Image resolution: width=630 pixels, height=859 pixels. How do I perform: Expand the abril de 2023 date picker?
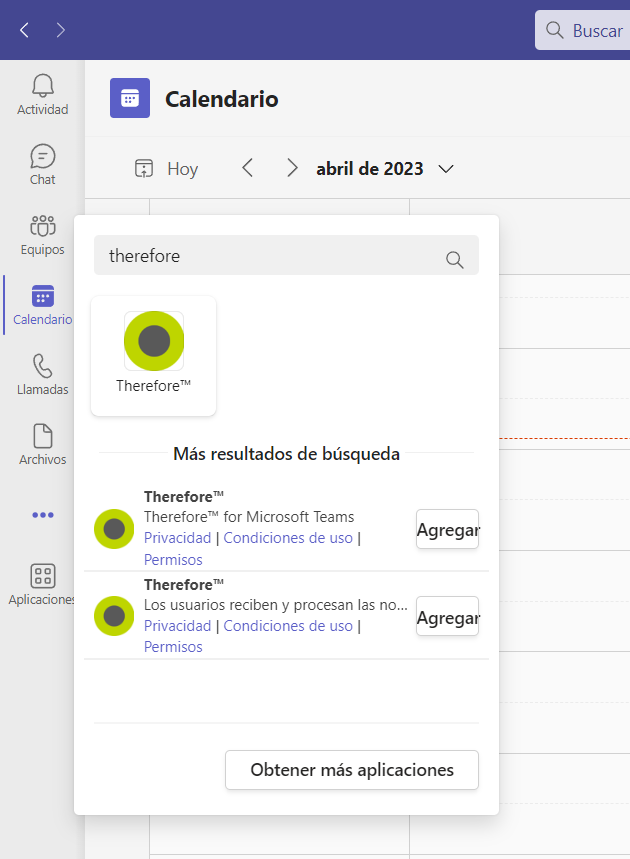[x=385, y=169]
